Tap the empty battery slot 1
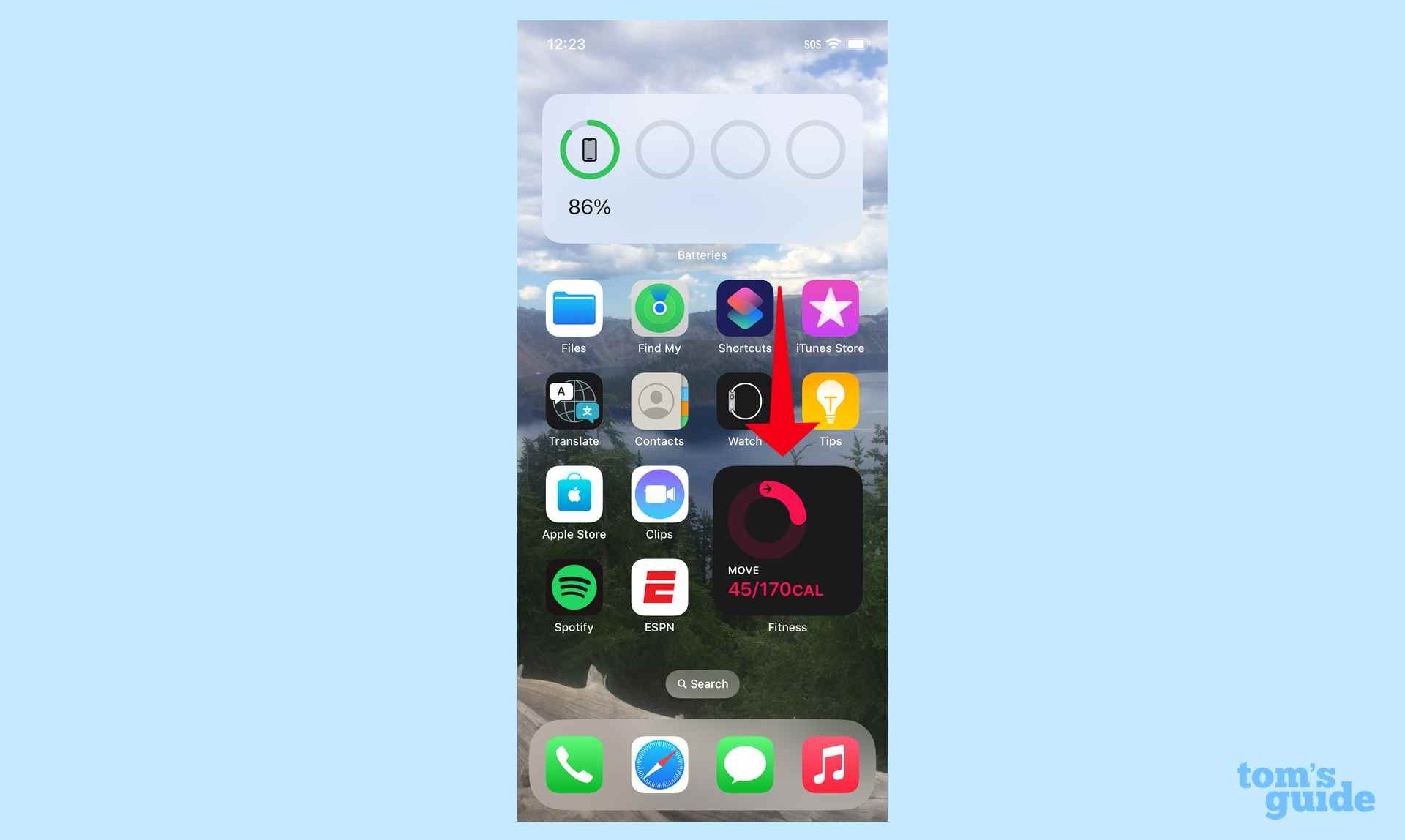 pyautogui.click(x=665, y=149)
